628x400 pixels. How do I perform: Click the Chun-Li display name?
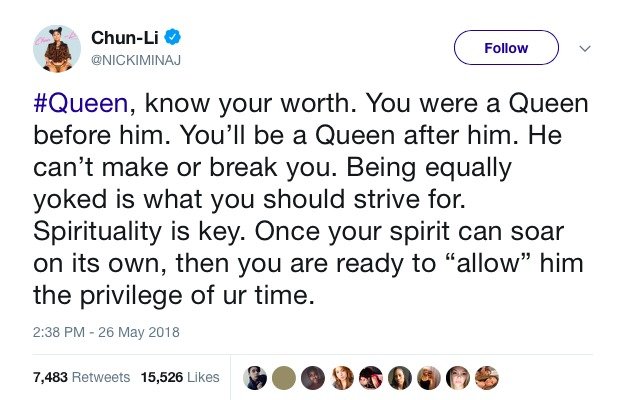pos(124,38)
